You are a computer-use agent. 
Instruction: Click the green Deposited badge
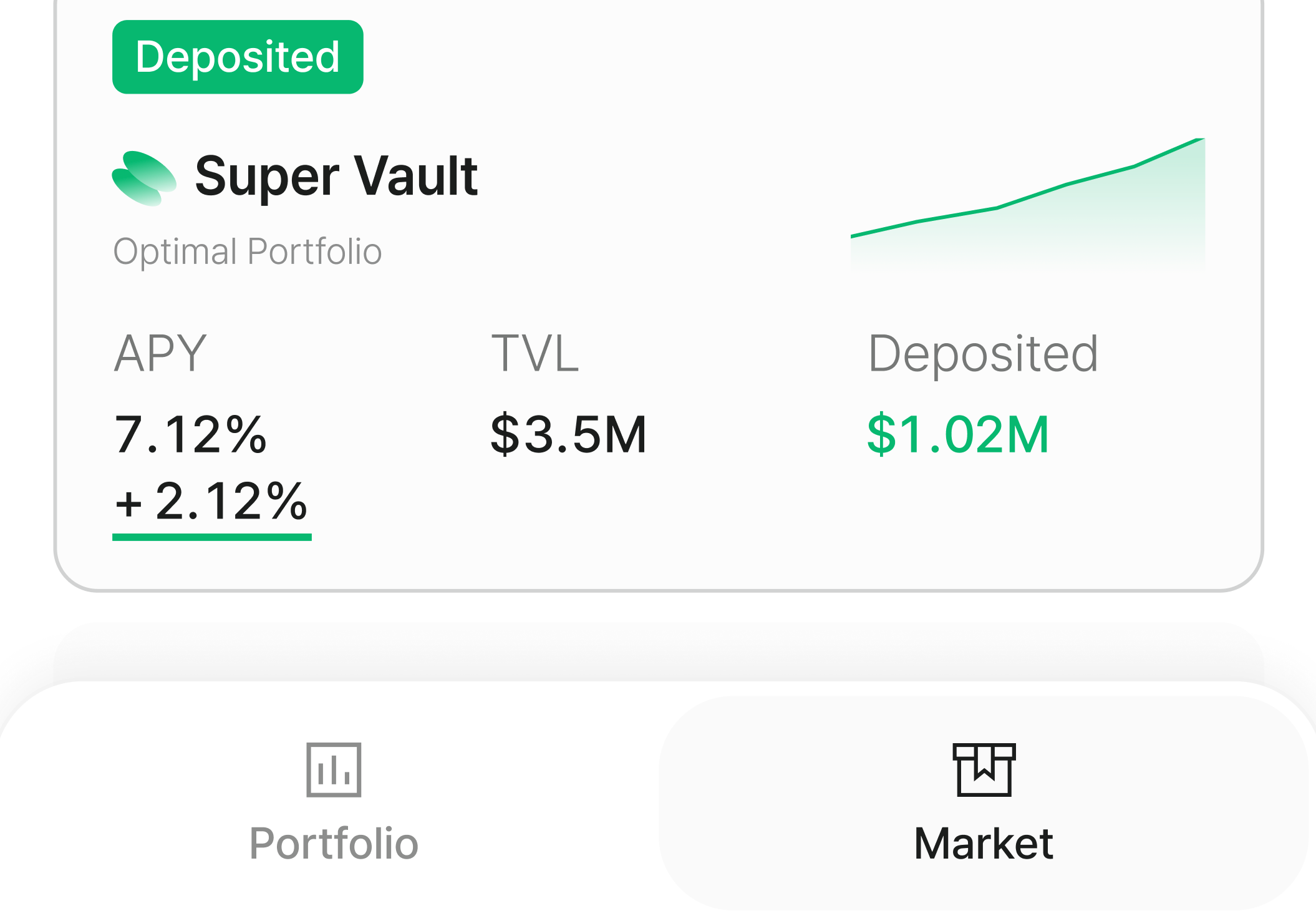[x=238, y=57]
